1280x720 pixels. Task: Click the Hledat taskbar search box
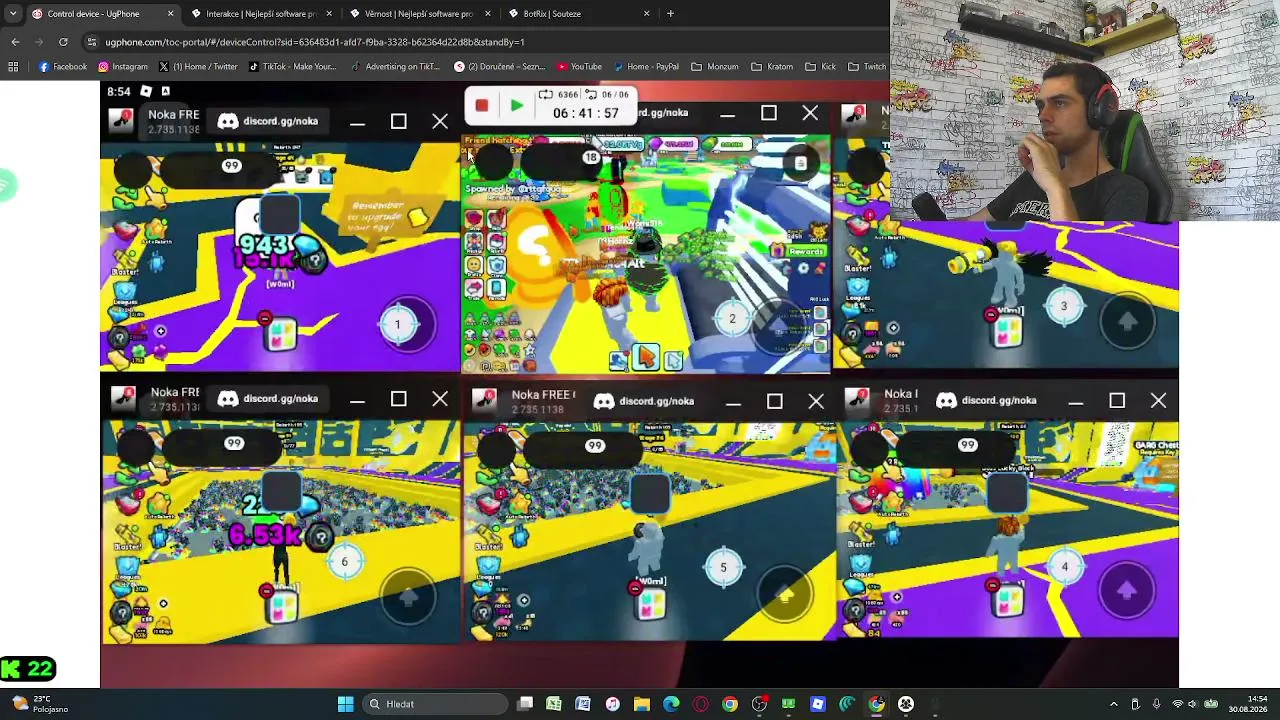(x=433, y=704)
